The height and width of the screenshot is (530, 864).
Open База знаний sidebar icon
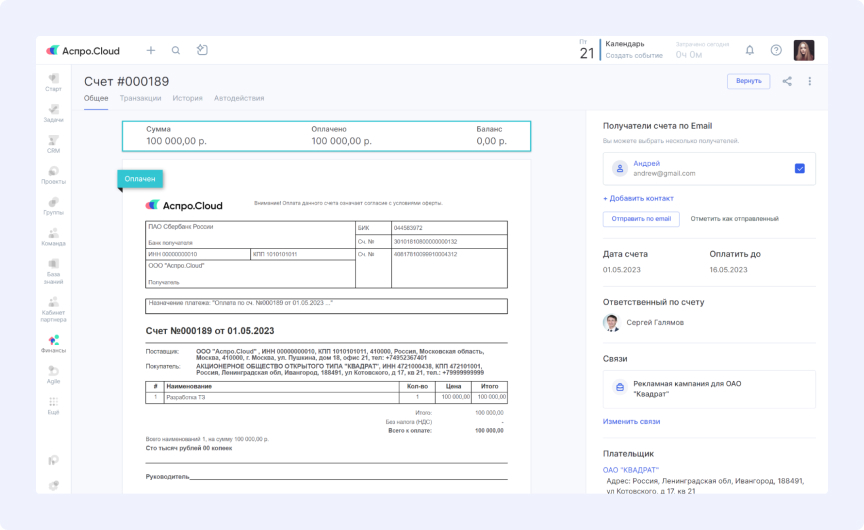pos(53,267)
